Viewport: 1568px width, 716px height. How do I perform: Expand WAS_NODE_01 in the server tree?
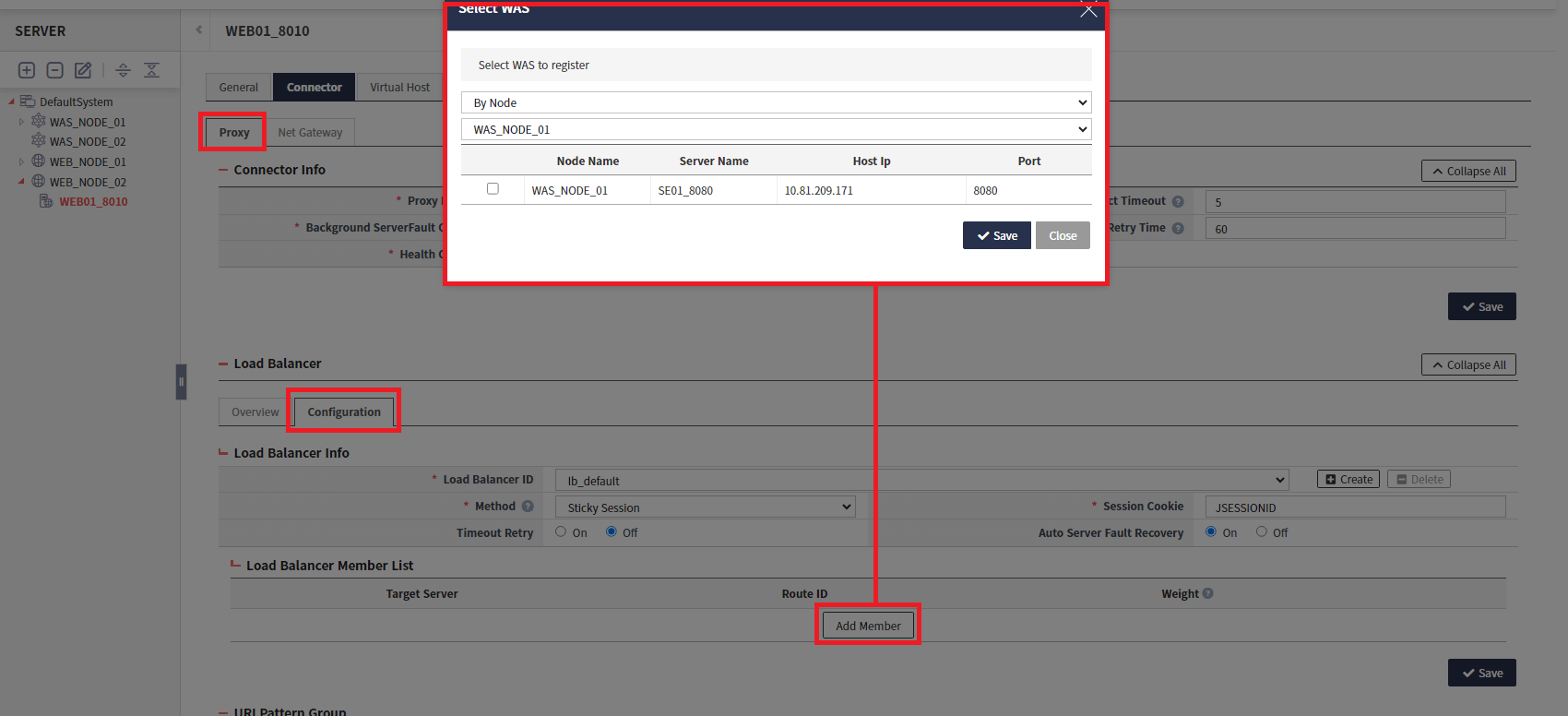click(22, 122)
